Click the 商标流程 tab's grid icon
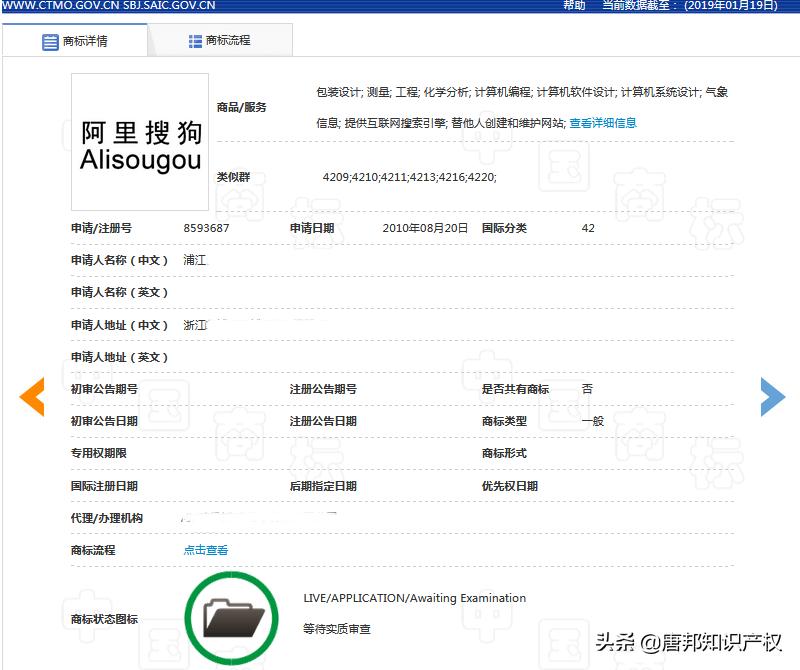Screen dimensions: 800x670 [193, 40]
